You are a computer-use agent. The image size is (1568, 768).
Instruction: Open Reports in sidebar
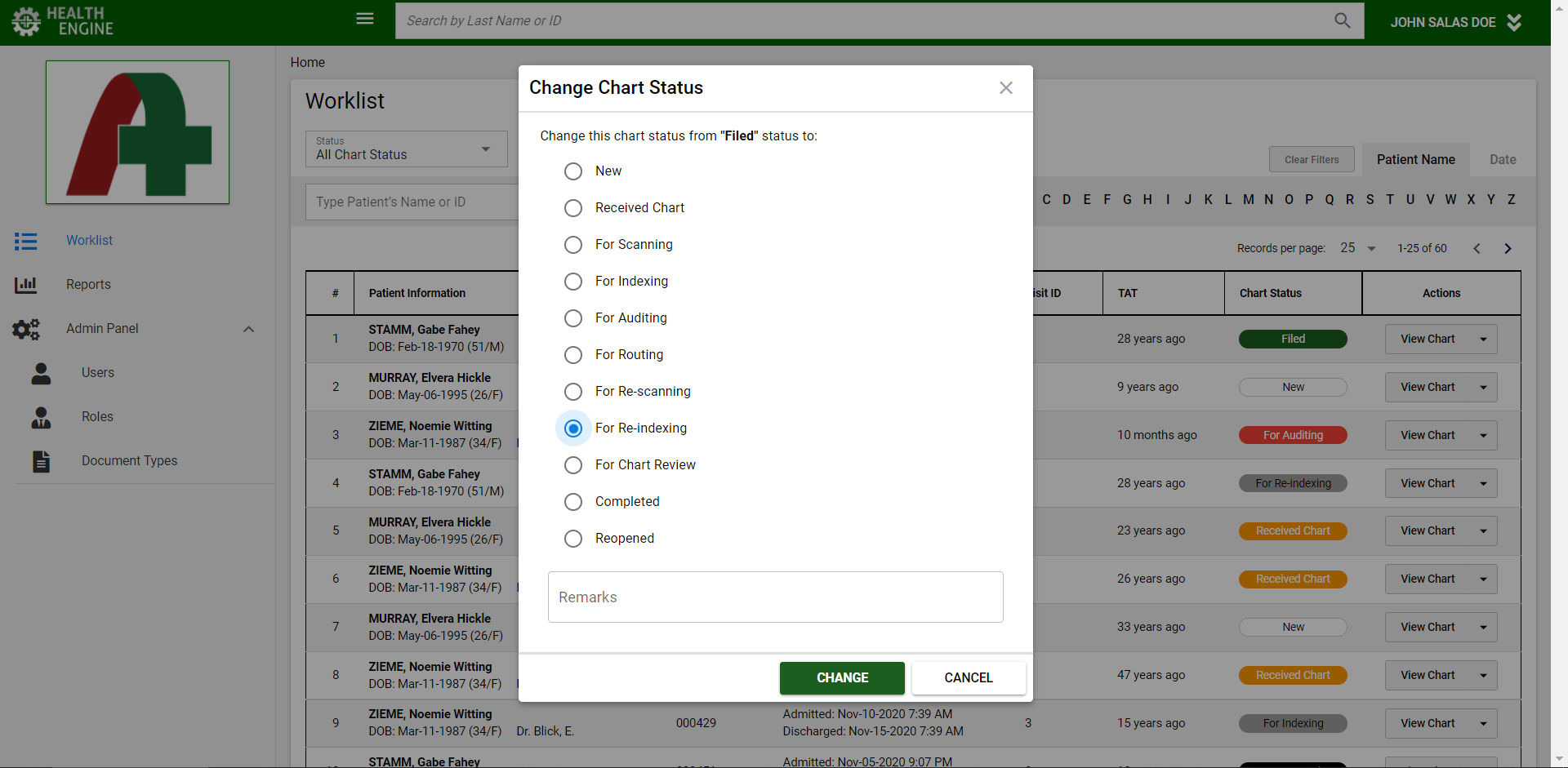tap(88, 285)
